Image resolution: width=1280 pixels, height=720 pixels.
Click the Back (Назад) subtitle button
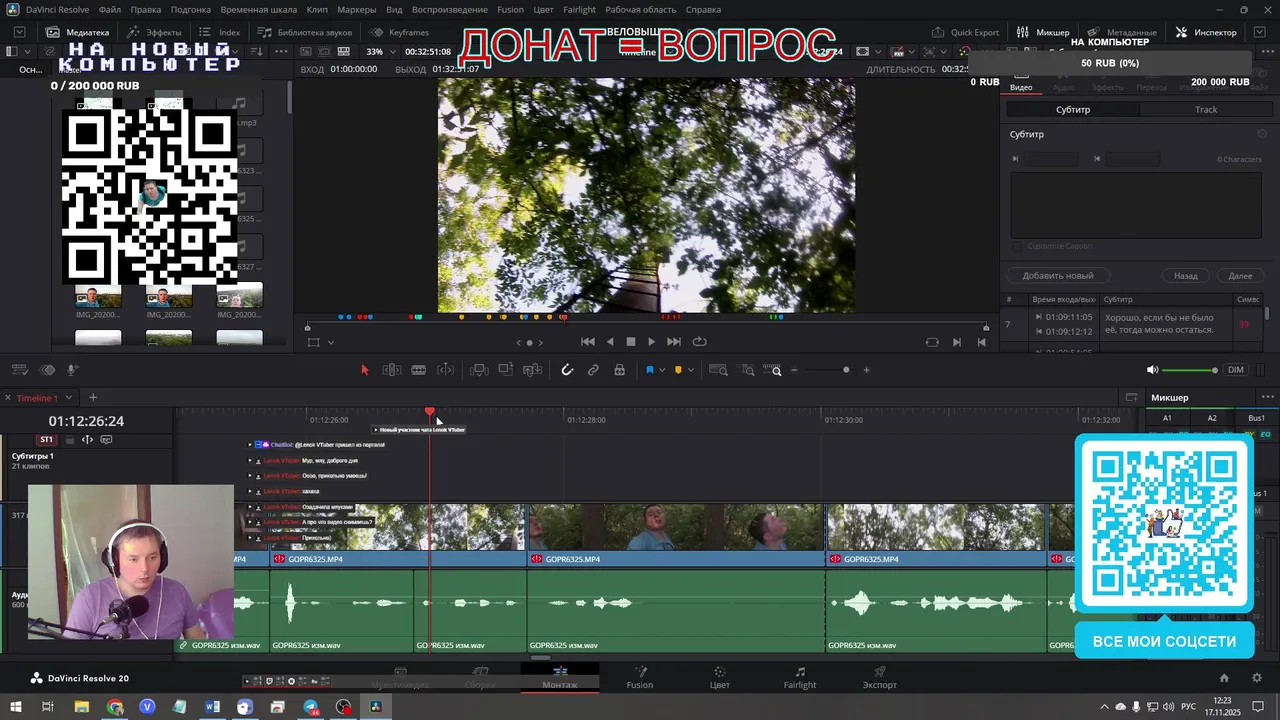tap(1186, 275)
